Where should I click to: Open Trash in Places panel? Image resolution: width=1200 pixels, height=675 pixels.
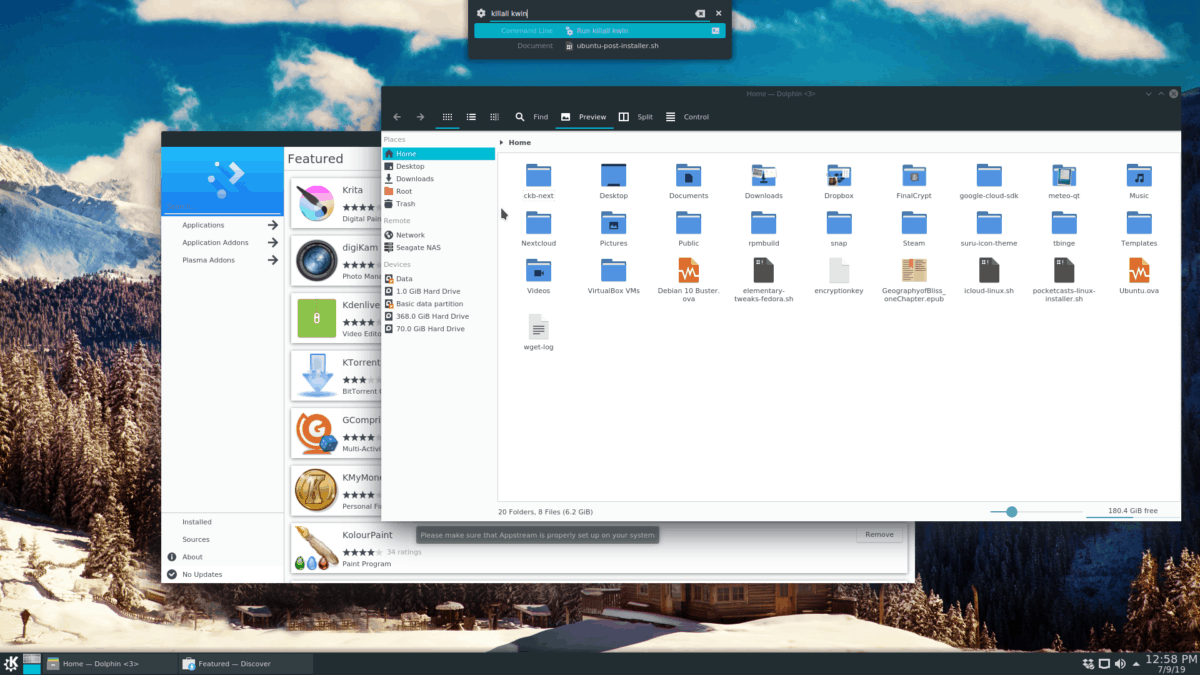pos(438,204)
